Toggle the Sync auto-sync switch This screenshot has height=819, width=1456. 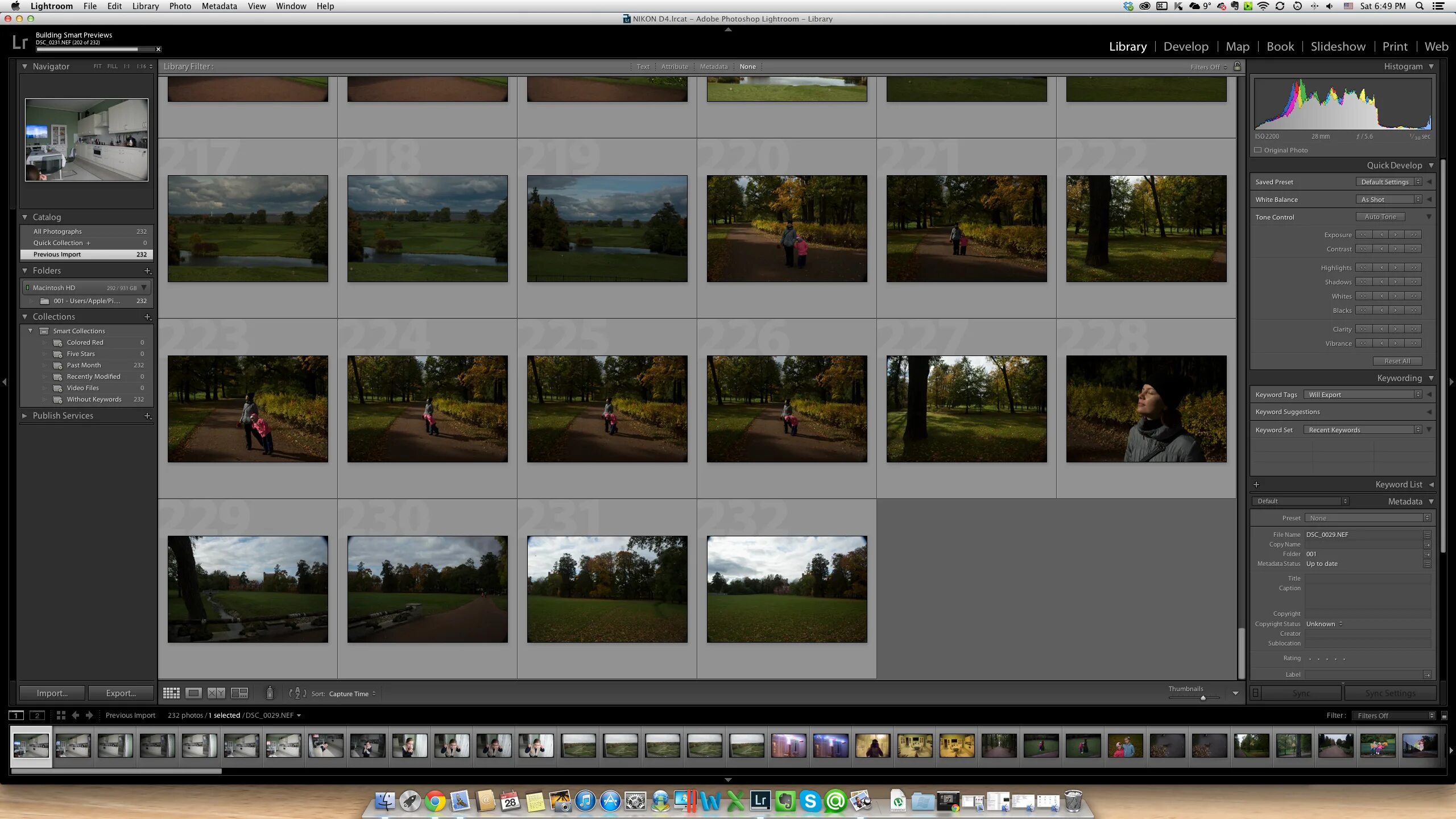point(1256,693)
